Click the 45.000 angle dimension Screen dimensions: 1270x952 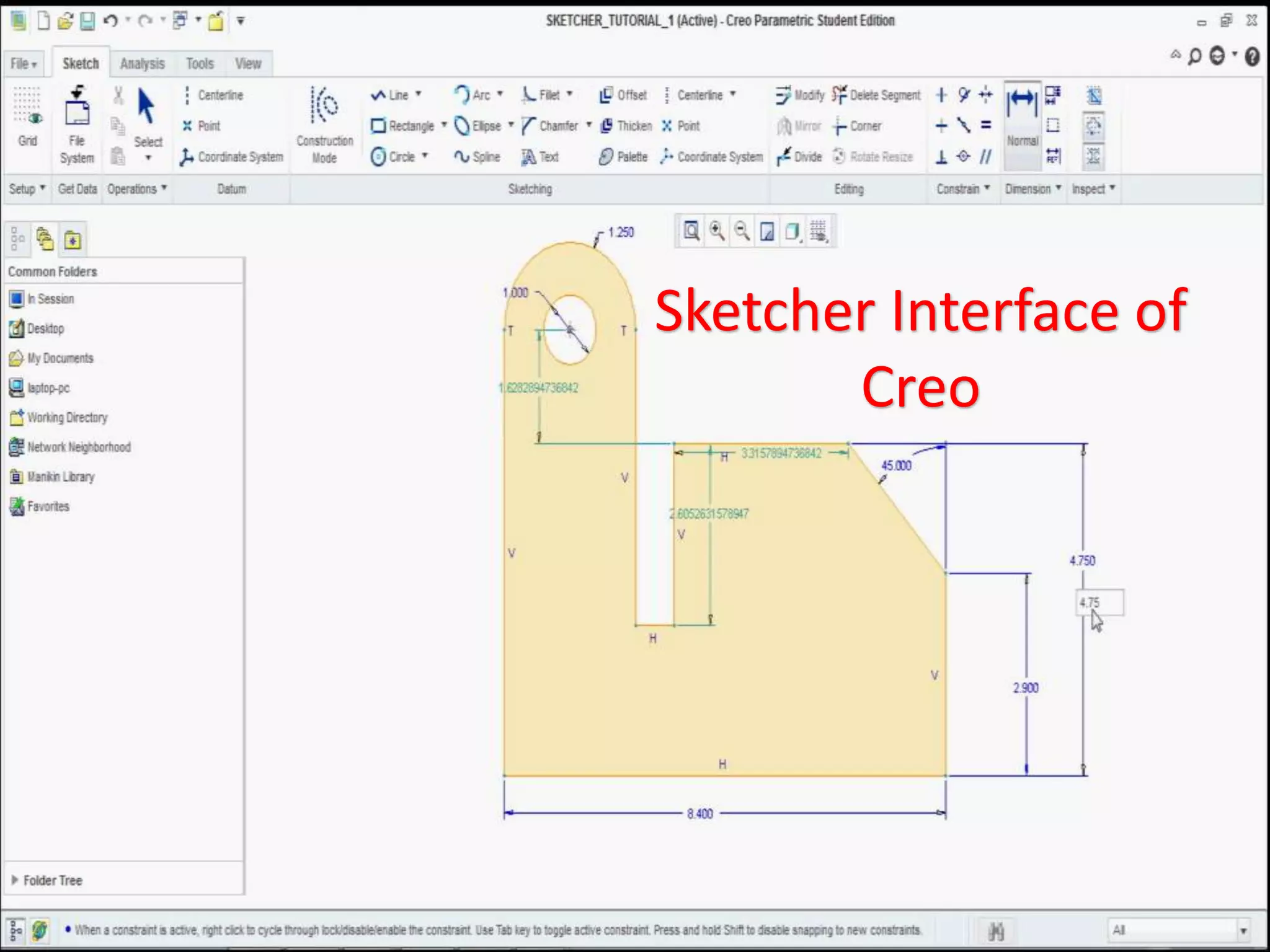click(x=896, y=465)
